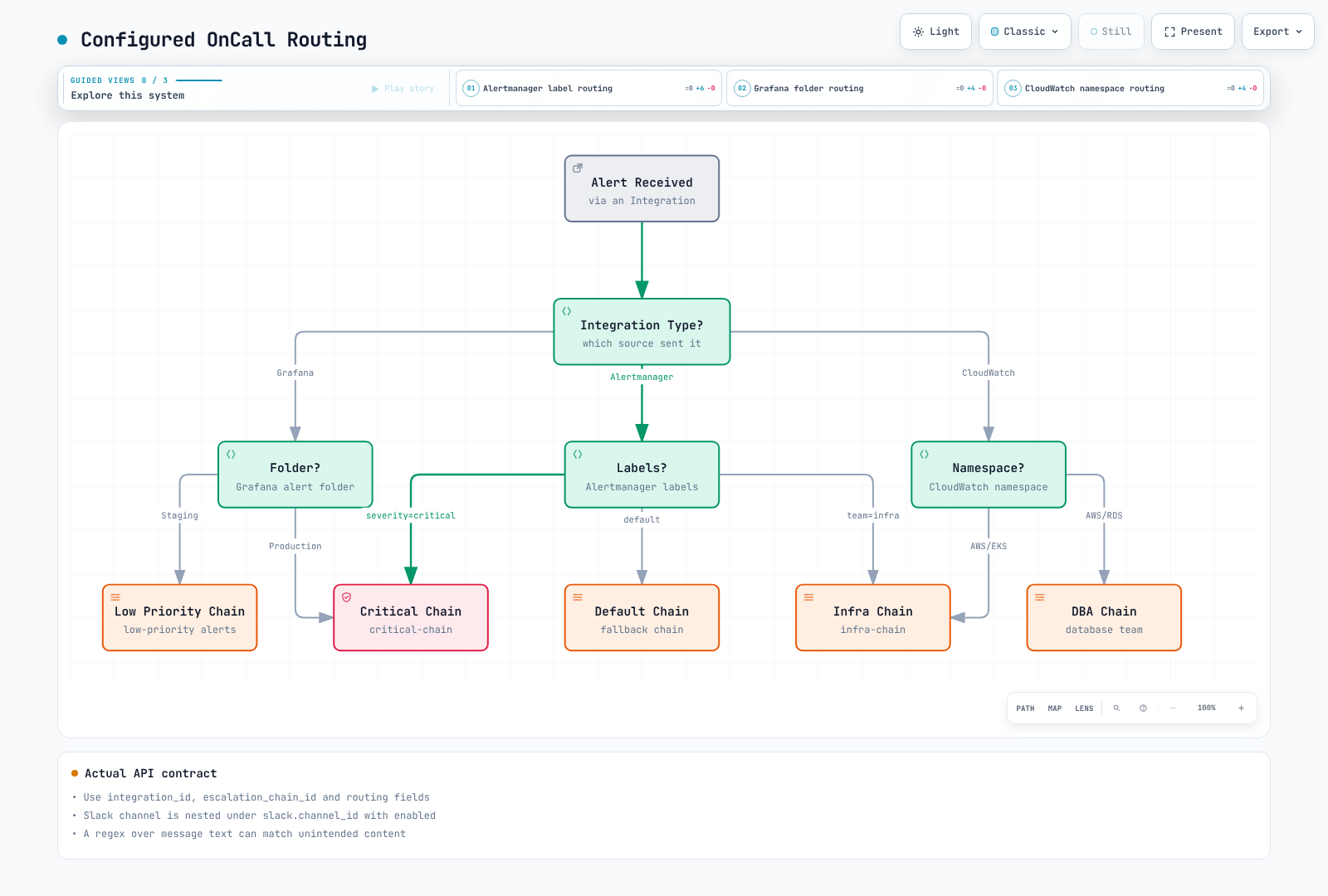Click the Configured OnCall Routing title

point(223,40)
